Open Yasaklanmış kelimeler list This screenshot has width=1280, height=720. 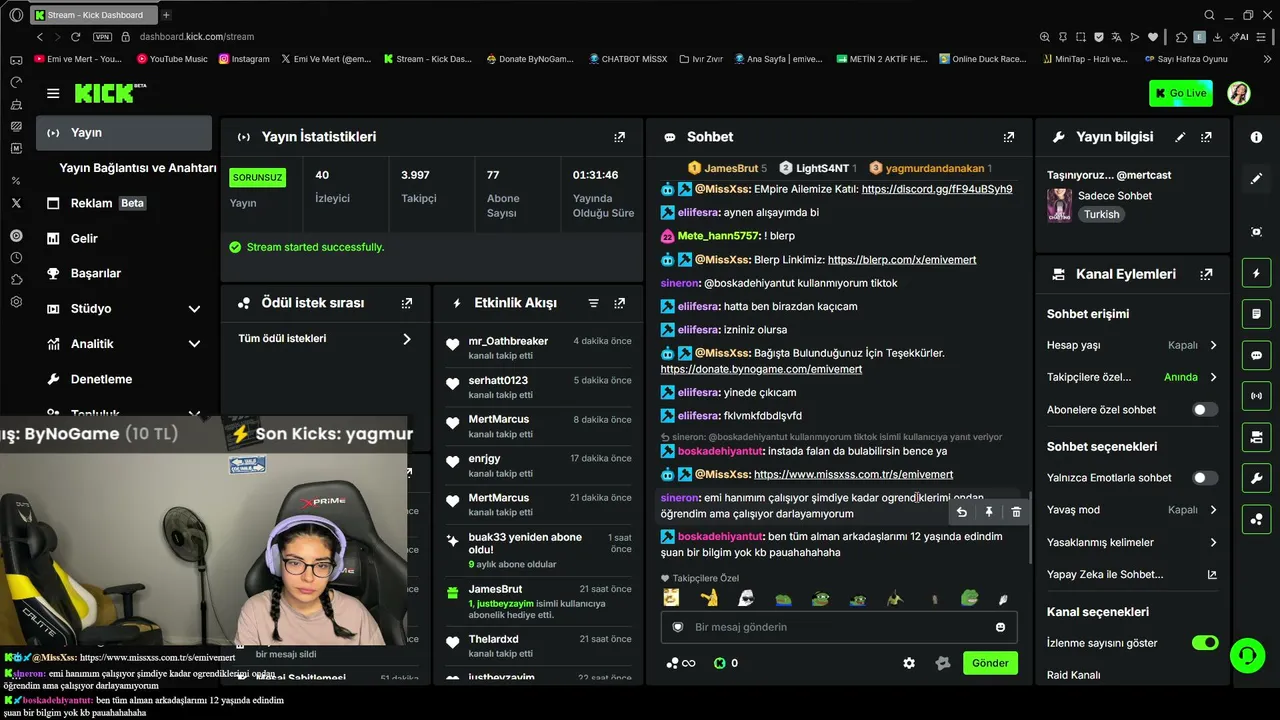(x=1132, y=542)
